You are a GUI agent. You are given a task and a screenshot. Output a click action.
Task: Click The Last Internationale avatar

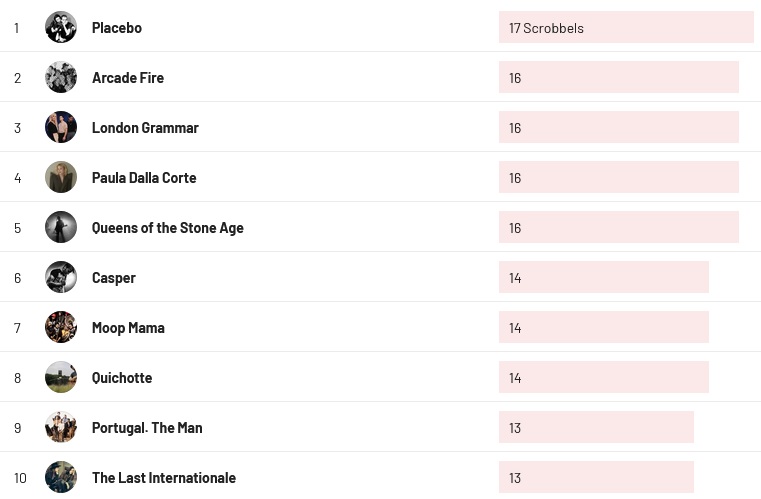pos(61,478)
